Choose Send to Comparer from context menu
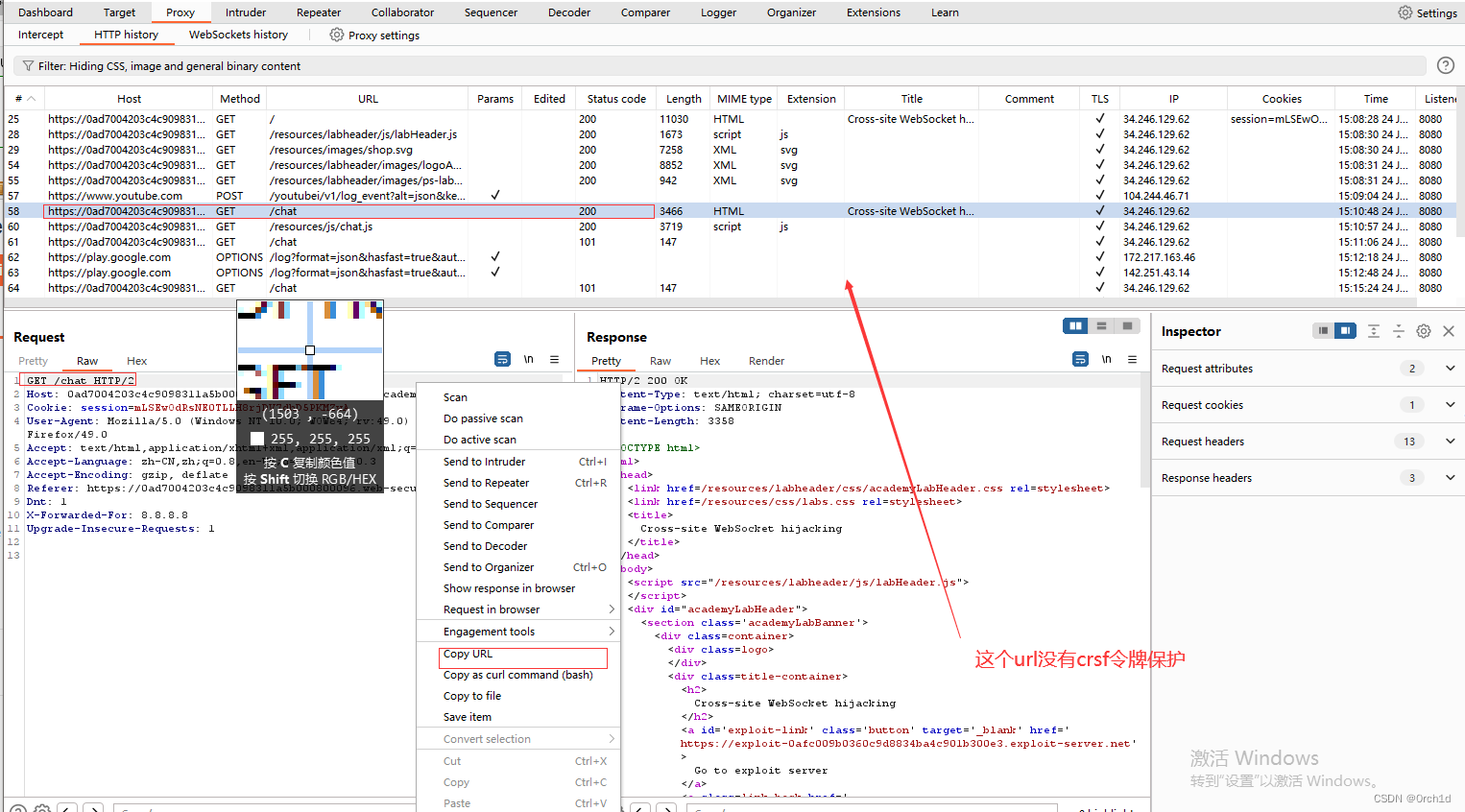The image size is (1465, 812). (518, 525)
